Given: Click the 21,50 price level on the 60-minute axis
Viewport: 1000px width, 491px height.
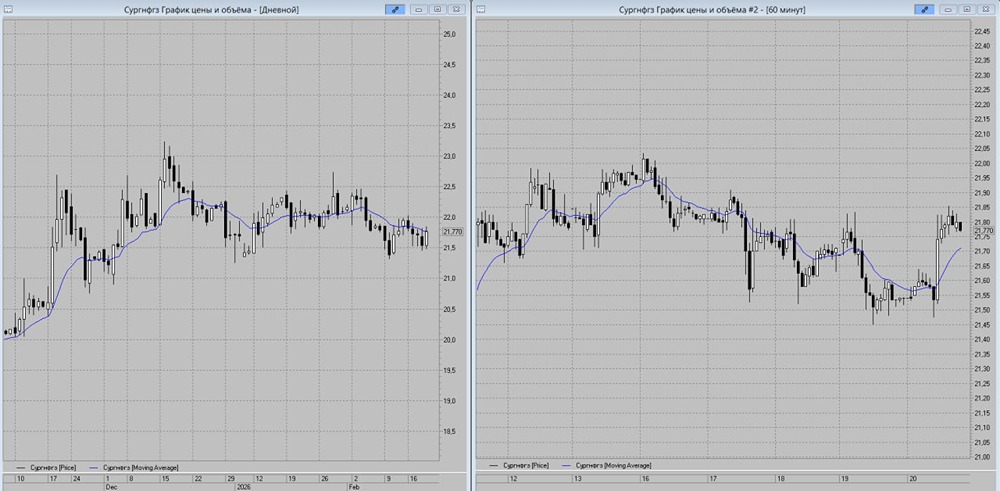Looking at the screenshot, I should pos(980,310).
